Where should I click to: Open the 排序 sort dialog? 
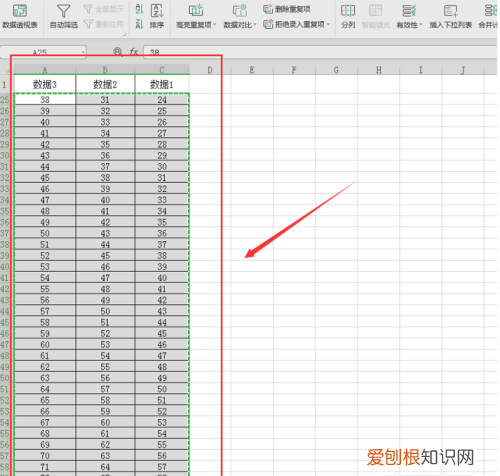pos(157,16)
